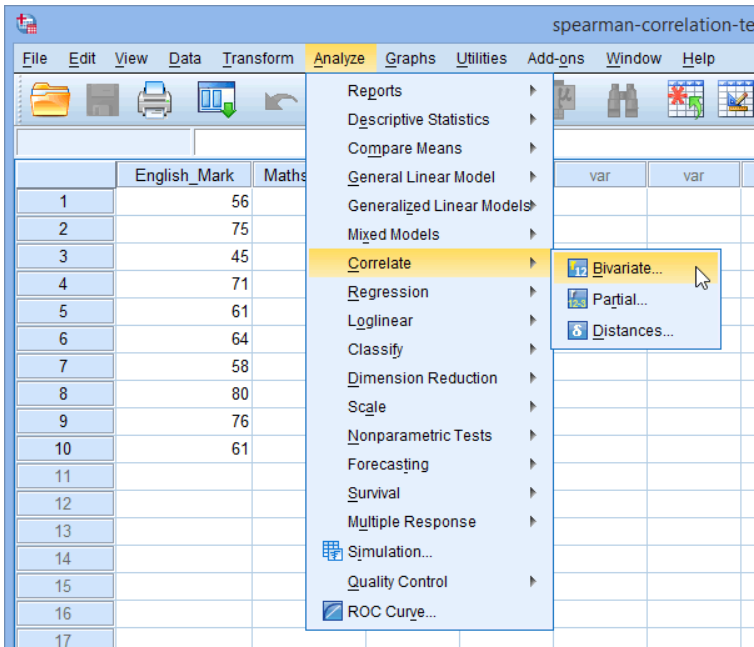The width and height of the screenshot is (754, 647).
Task: Close the open Analyze menu
Action: click(x=339, y=59)
